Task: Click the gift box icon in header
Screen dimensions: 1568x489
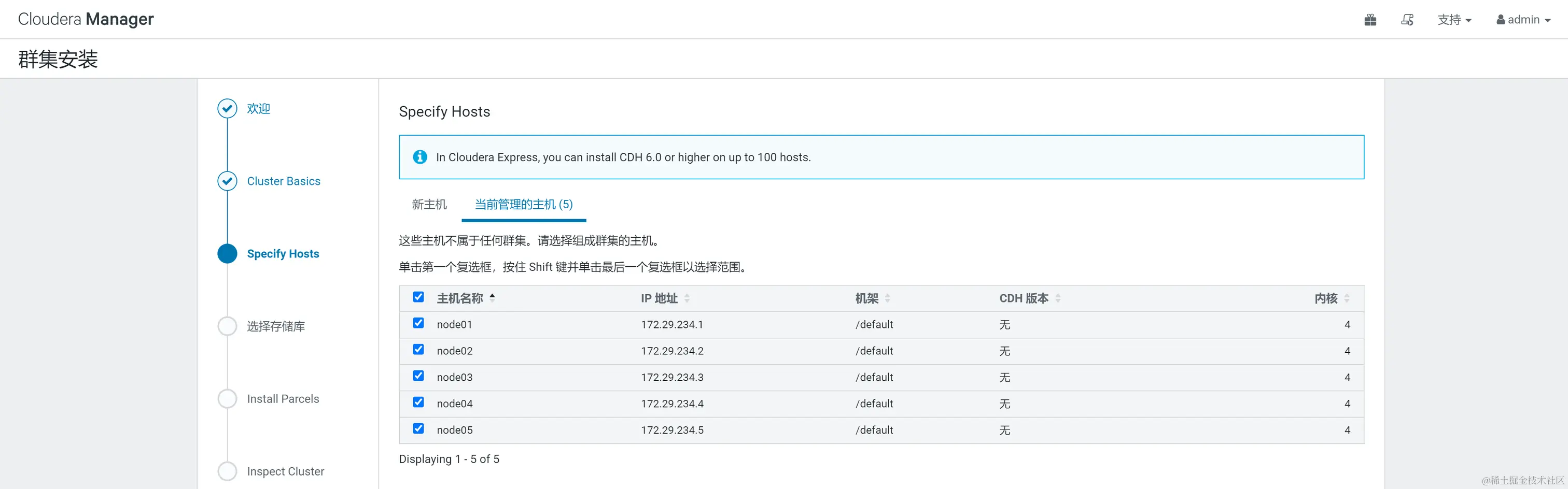Action: click(1370, 20)
